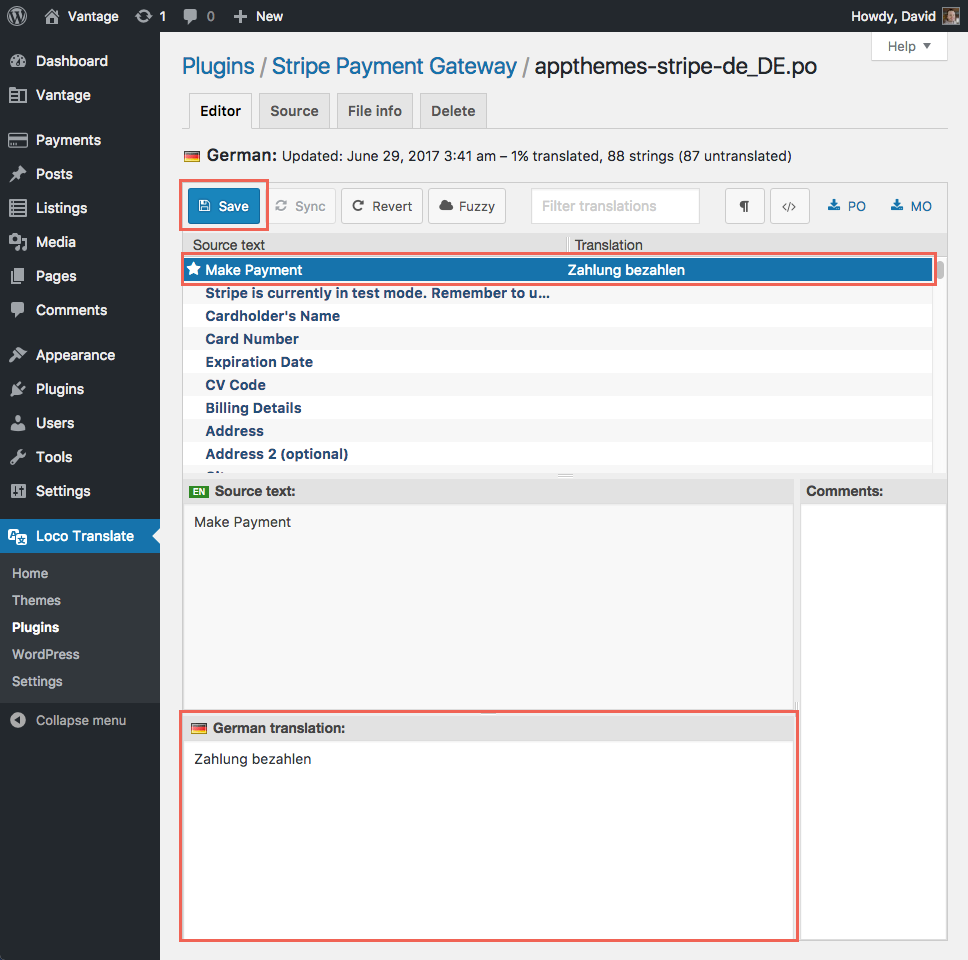Image resolution: width=968 pixels, height=960 pixels.
Task: Select the Address 2 (optional) string
Action: [x=558, y=454]
